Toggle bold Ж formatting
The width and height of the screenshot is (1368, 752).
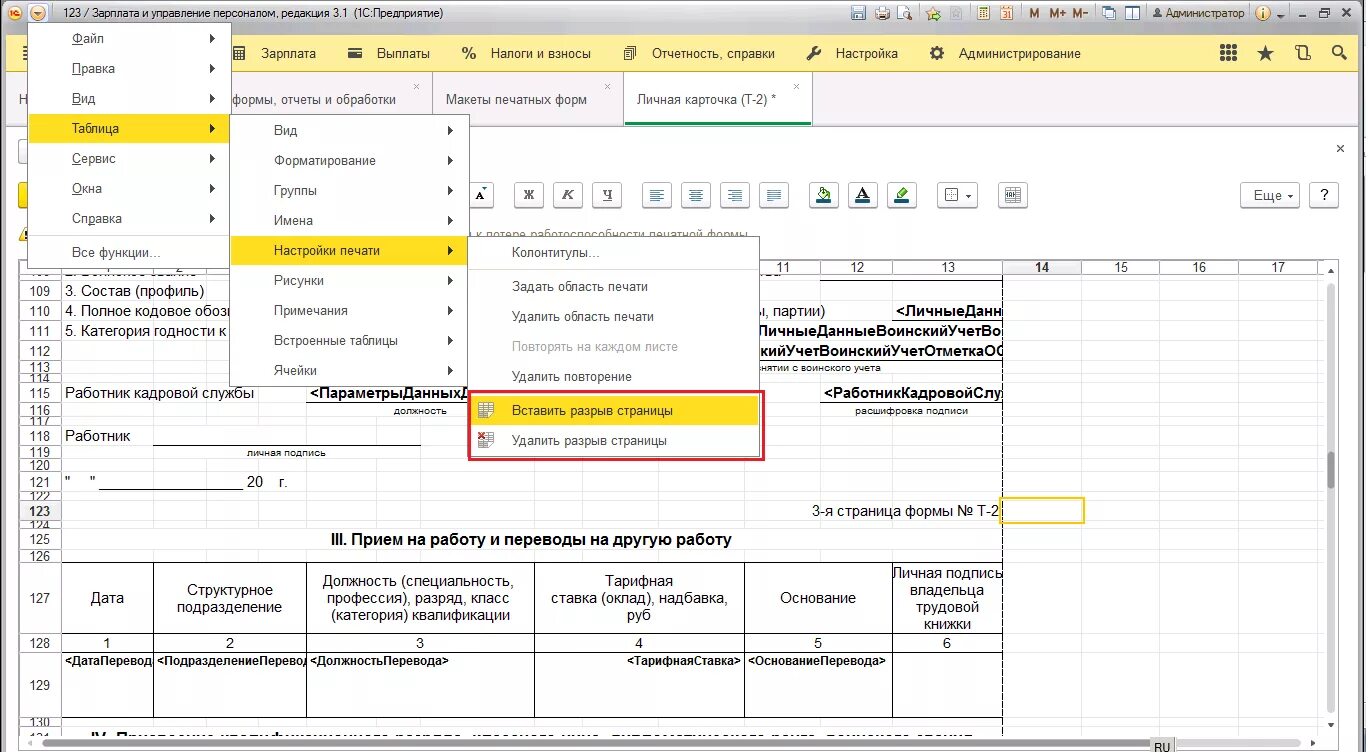point(529,195)
